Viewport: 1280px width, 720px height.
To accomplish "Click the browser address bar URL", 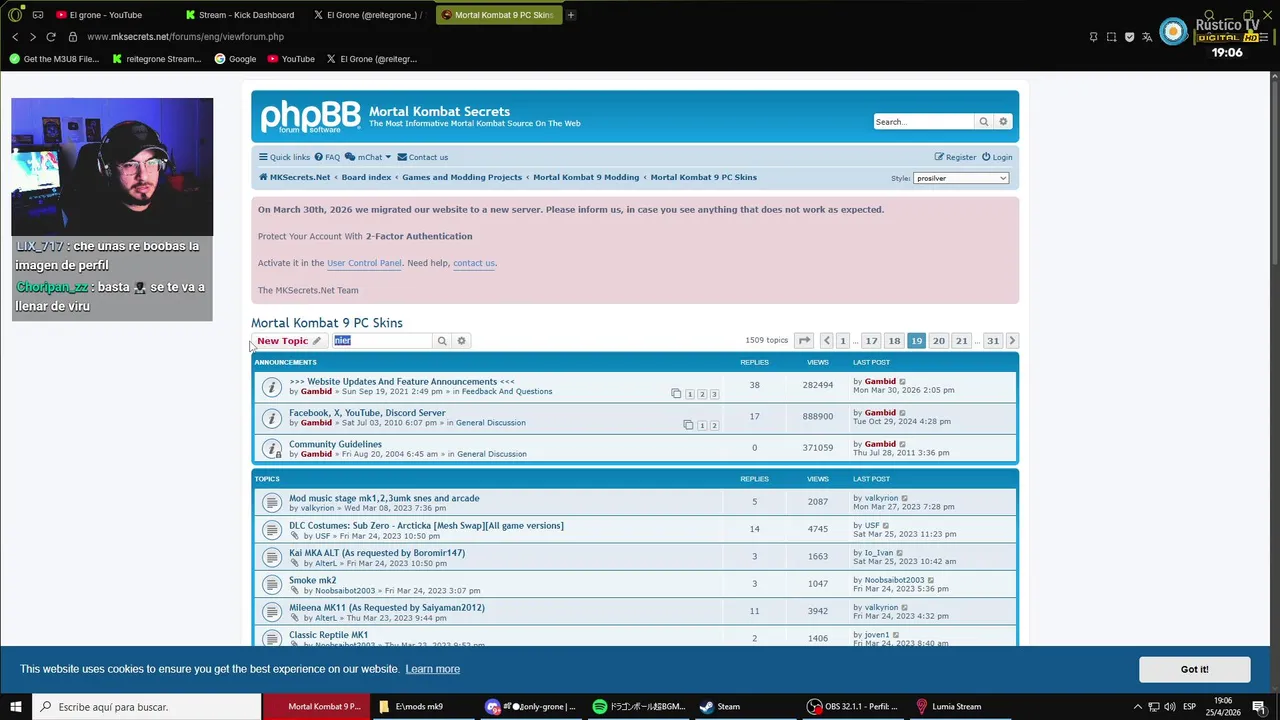I will [x=185, y=37].
